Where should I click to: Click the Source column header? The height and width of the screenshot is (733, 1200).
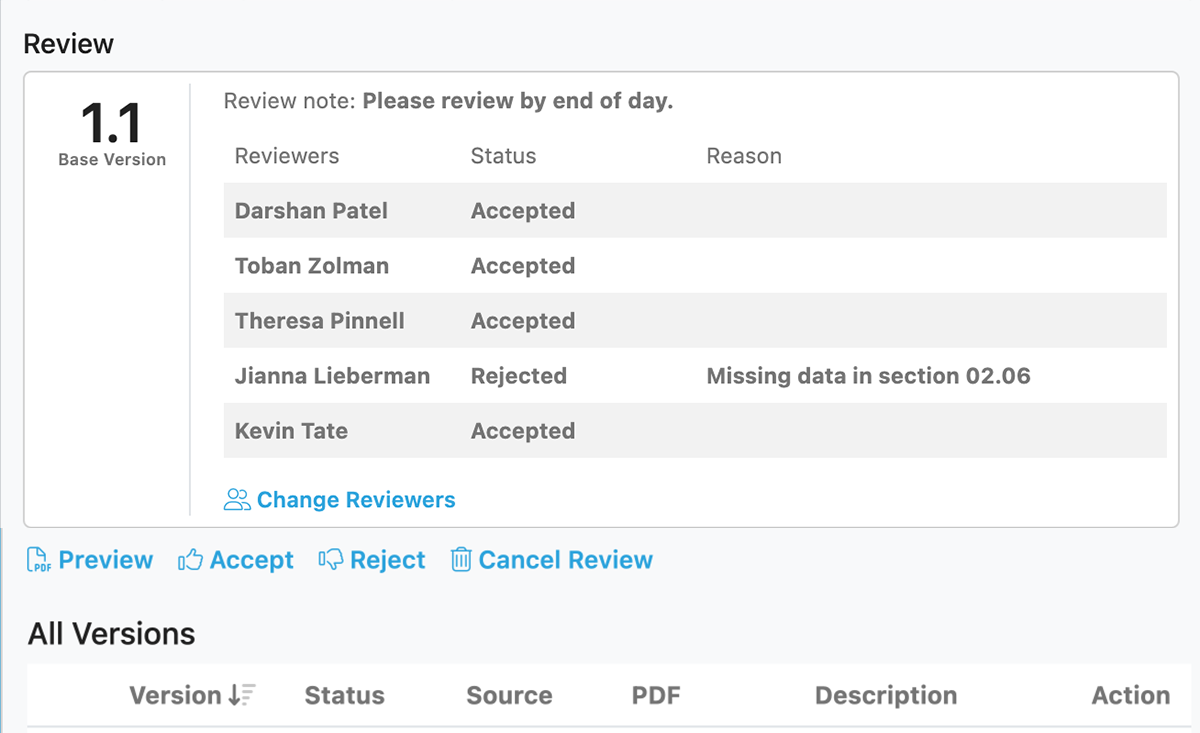click(x=508, y=695)
